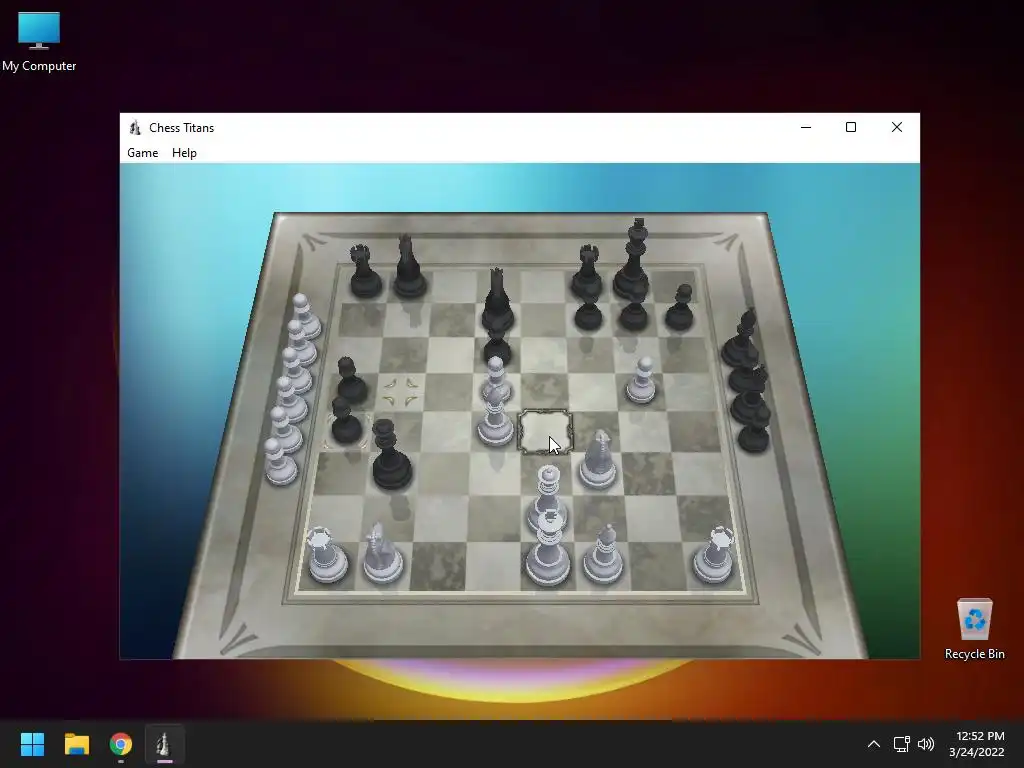Click the framed e4 square under the cursor
The width and height of the screenshot is (1024, 768).
coord(545,432)
